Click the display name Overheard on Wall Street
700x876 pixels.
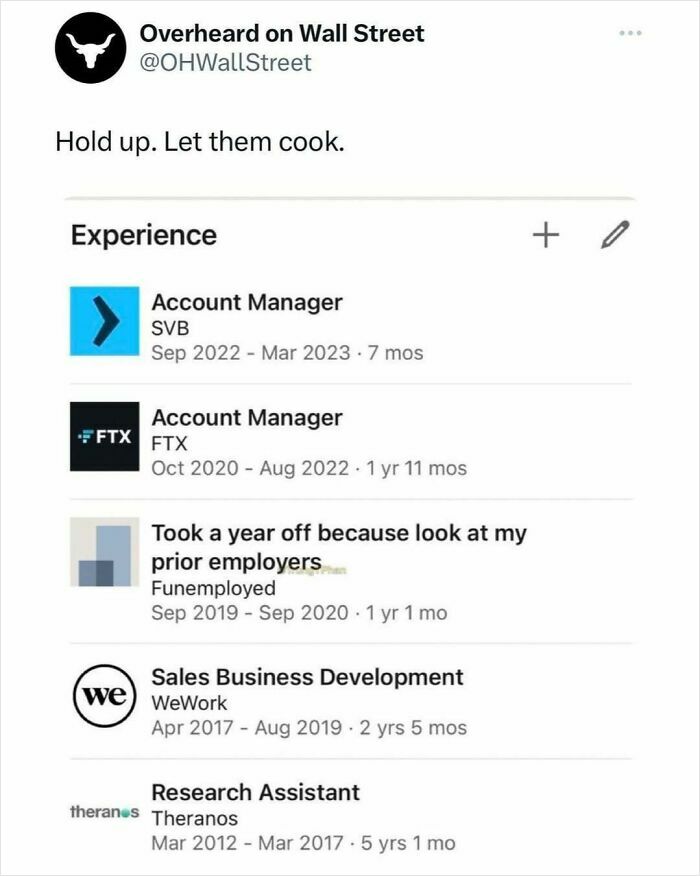point(280,33)
